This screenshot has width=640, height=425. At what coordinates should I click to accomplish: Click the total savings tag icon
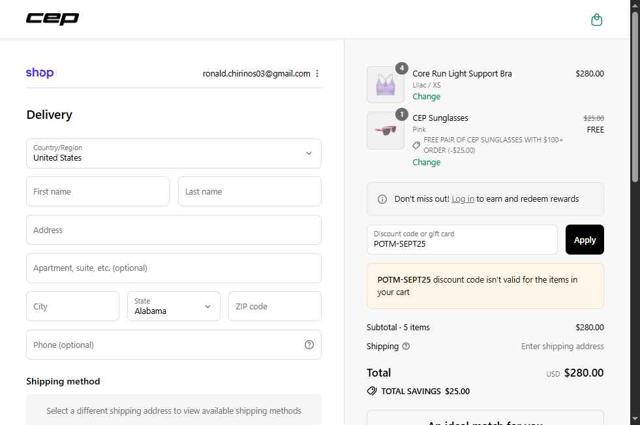pos(371,391)
